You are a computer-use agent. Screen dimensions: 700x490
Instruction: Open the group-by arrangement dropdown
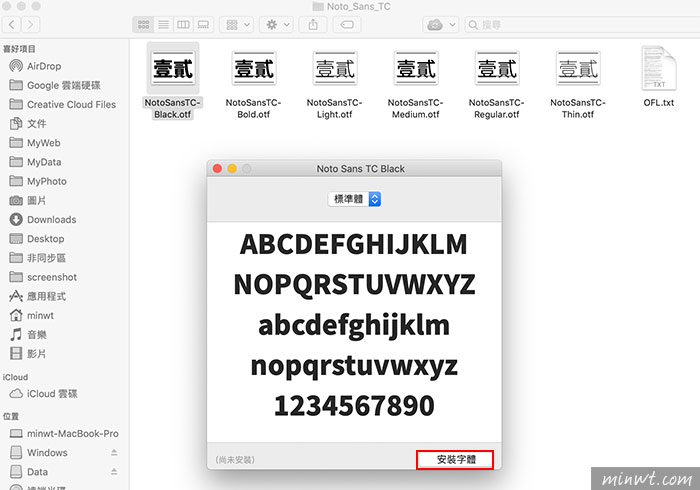tap(237, 25)
